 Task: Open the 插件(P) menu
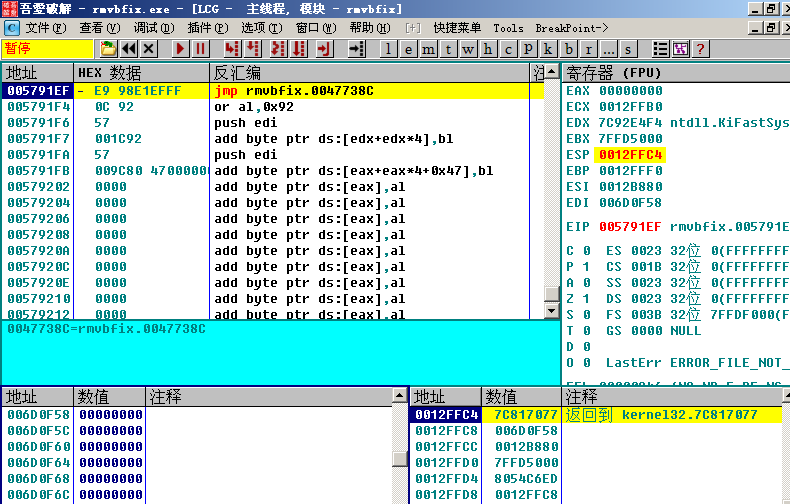(208, 28)
